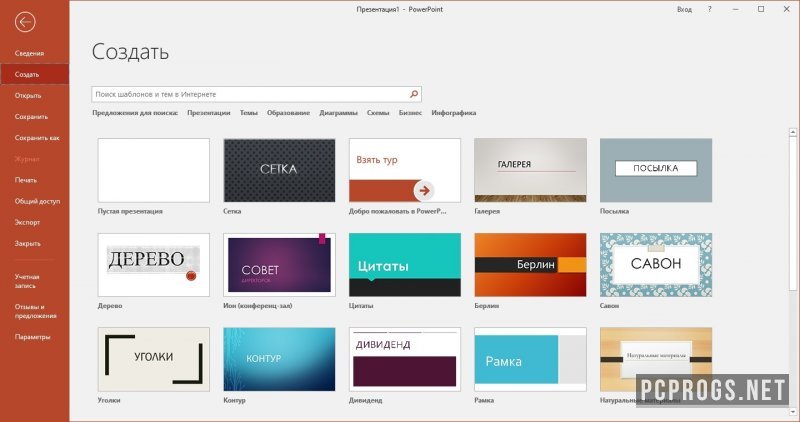Open the Общий доступ section
This screenshot has height=422, width=800.
pyautogui.click(x=37, y=201)
